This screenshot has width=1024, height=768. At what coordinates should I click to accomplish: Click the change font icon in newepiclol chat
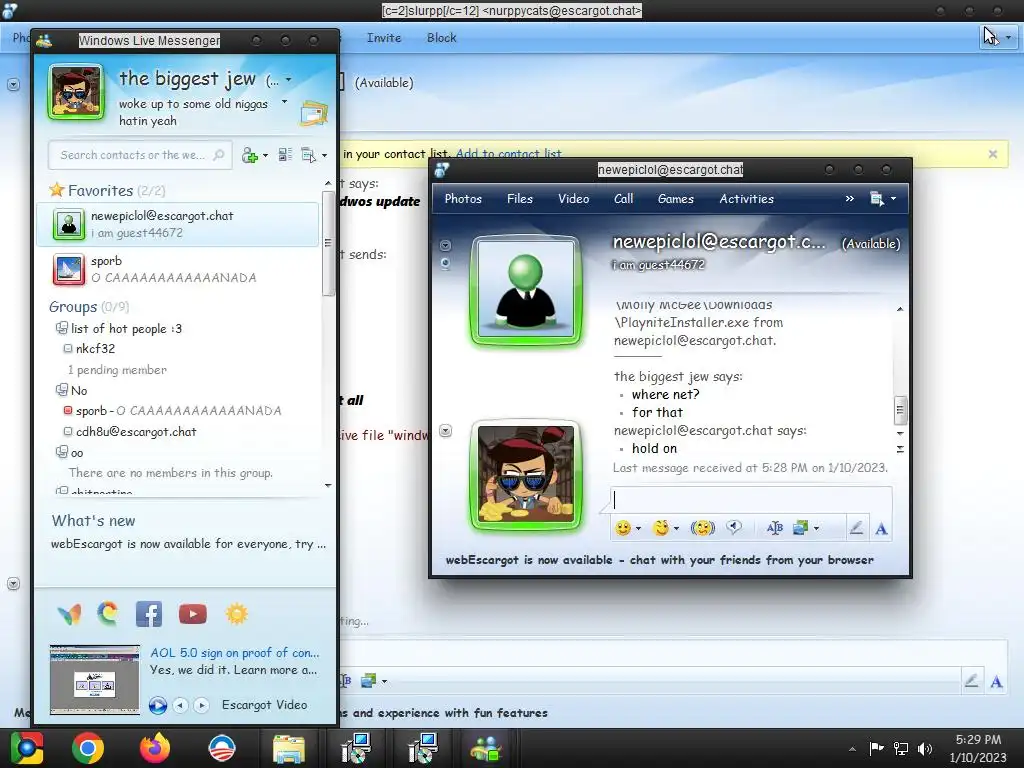(x=775, y=528)
